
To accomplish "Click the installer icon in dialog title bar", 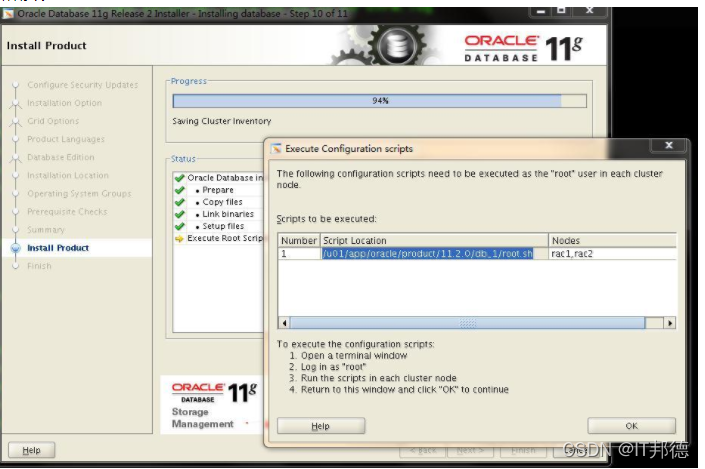I will tap(276, 148).
